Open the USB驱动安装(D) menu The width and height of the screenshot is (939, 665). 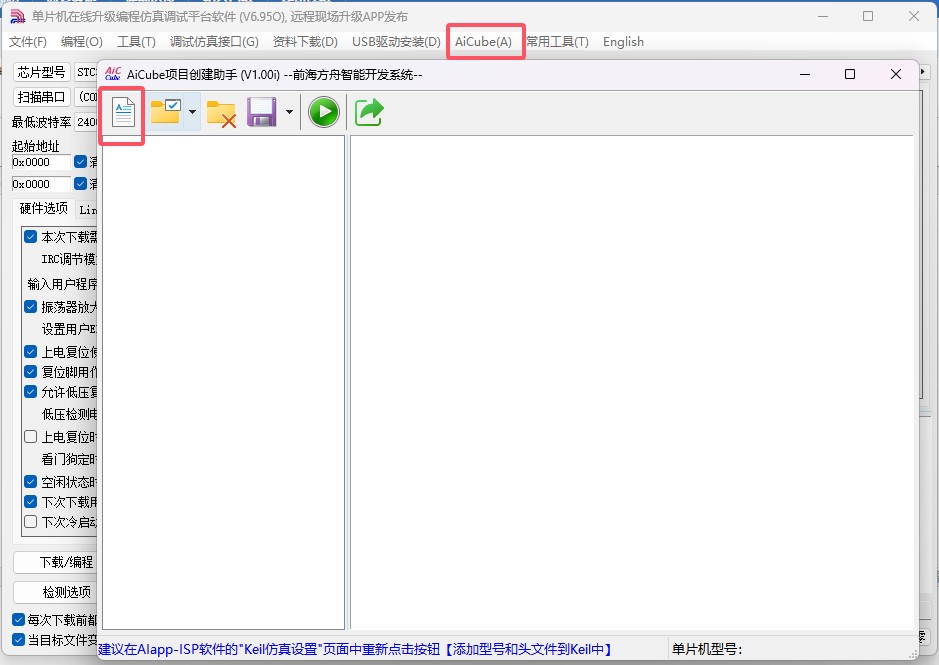[x=396, y=42]
